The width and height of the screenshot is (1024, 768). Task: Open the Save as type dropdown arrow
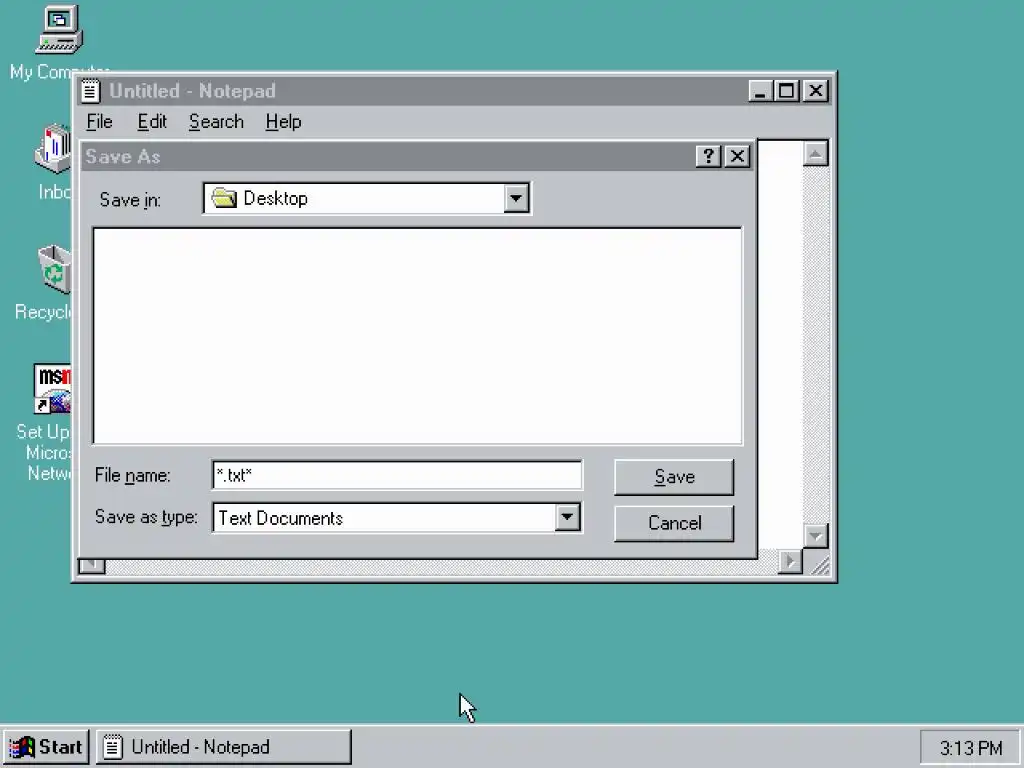pos(567,518)
